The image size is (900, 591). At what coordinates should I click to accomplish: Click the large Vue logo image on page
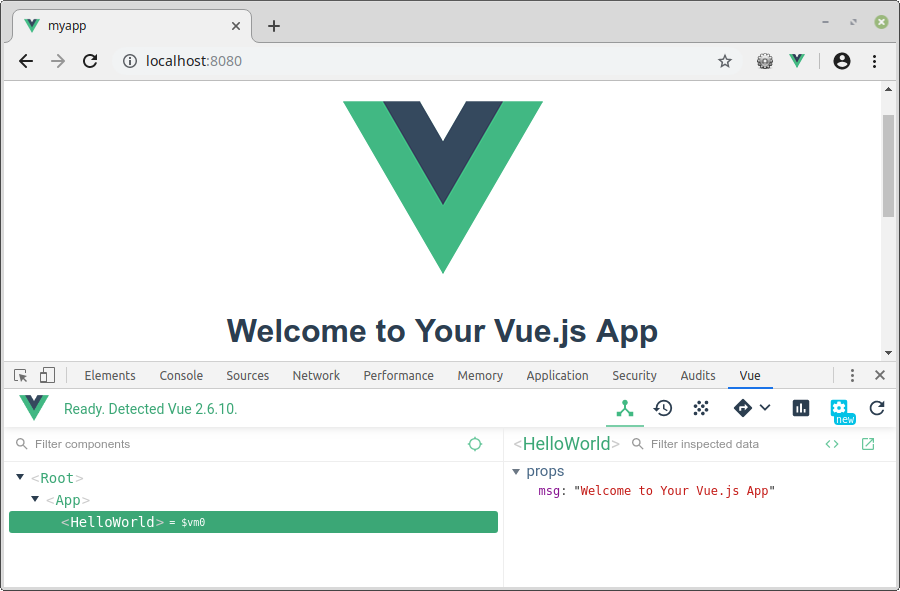click(x=443, y=187)
